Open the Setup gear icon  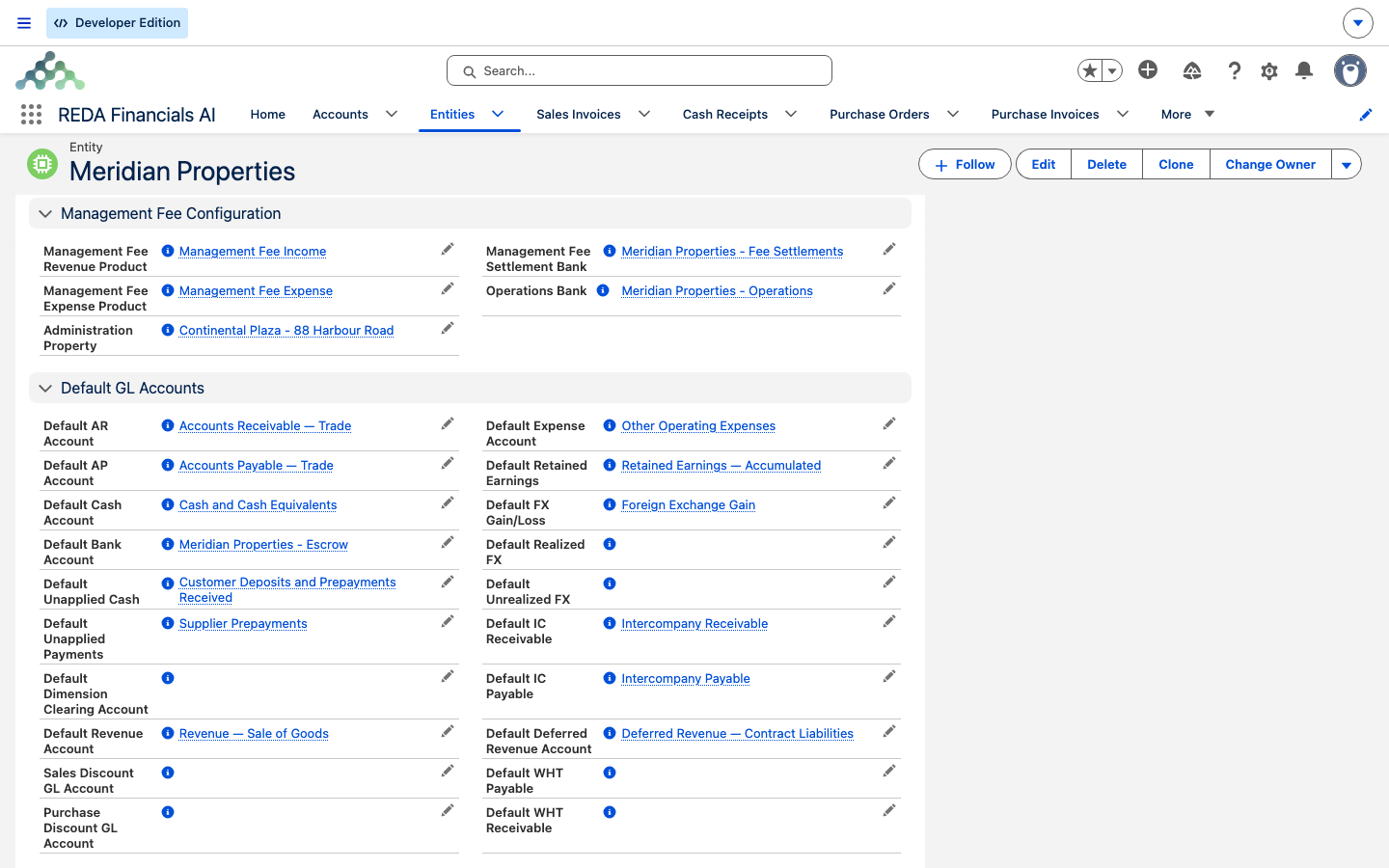[1269, 70]
